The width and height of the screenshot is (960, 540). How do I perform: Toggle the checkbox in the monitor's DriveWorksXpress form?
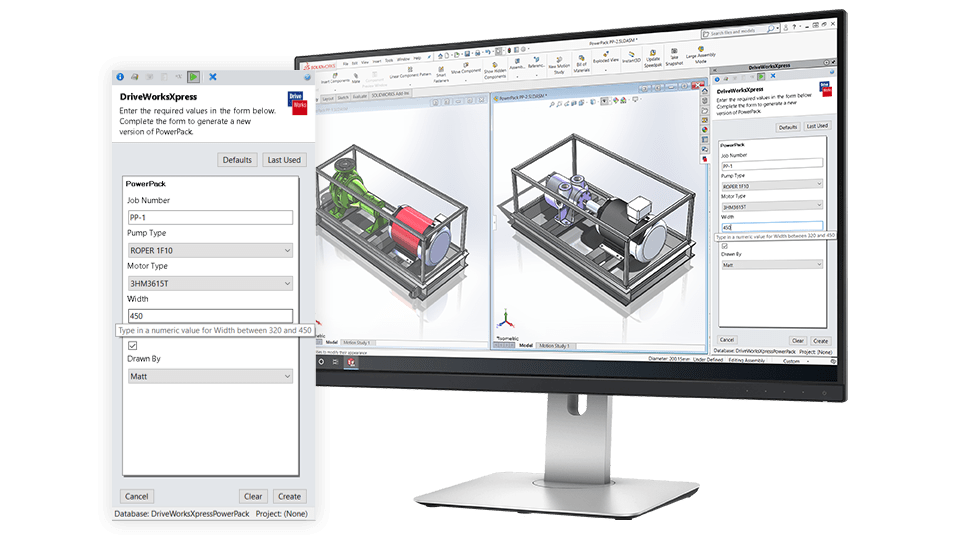[724, 246]
